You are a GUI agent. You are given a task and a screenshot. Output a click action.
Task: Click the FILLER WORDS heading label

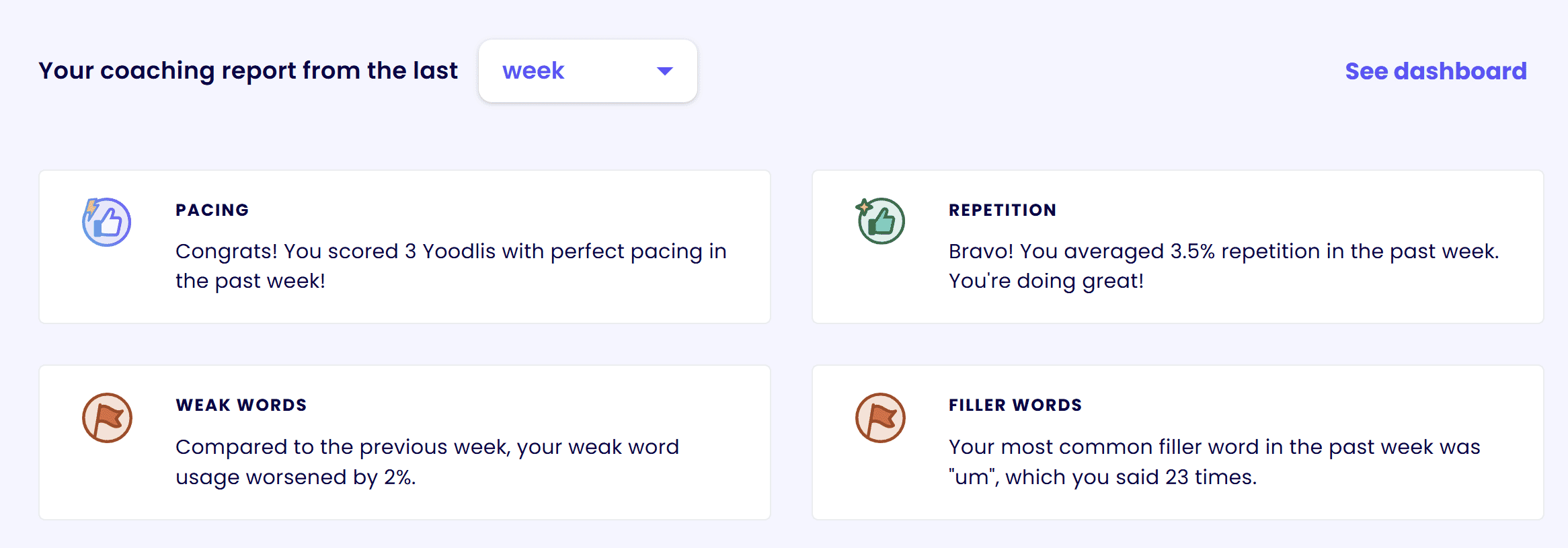tap(1015, 405)
